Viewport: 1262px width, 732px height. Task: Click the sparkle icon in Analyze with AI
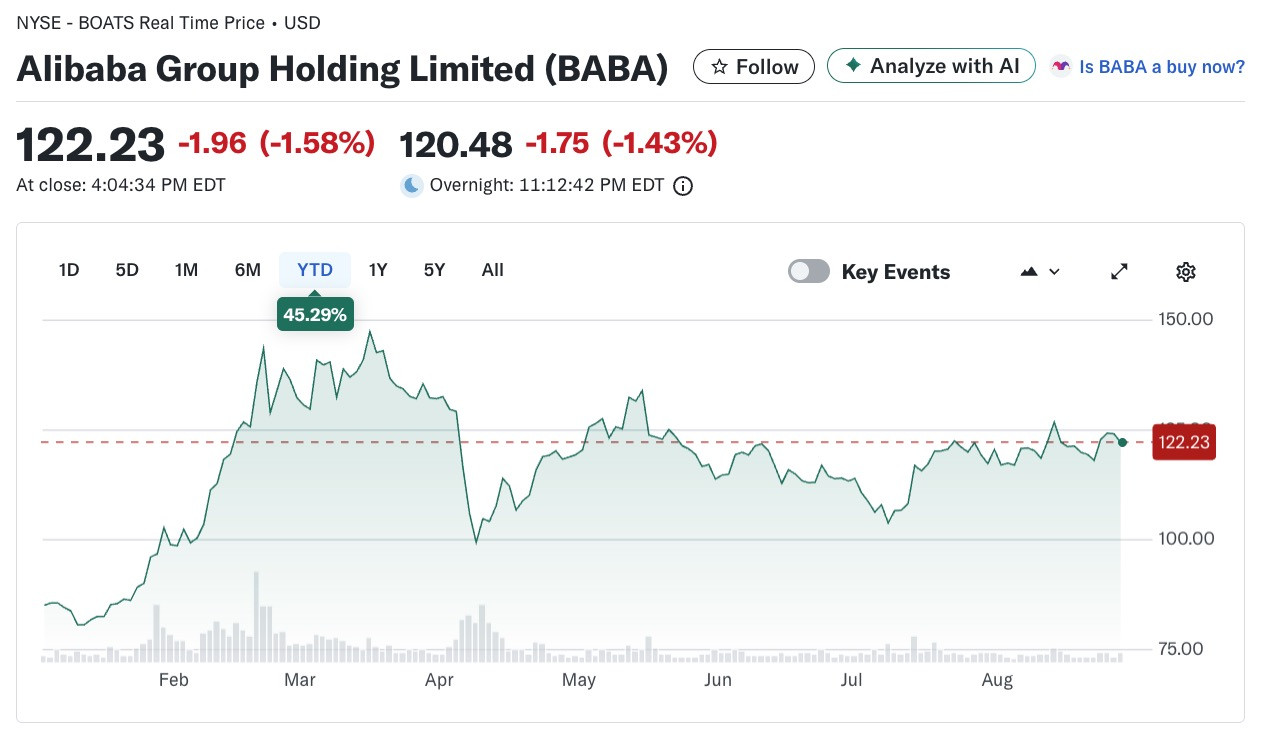(853, 66)
